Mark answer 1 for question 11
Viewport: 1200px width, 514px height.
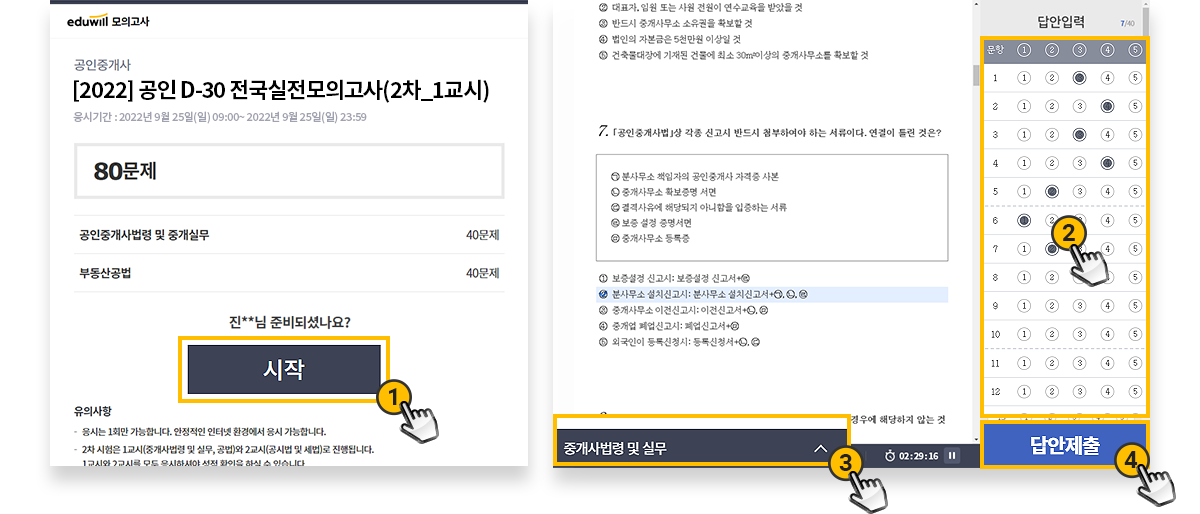[1024, 363]
